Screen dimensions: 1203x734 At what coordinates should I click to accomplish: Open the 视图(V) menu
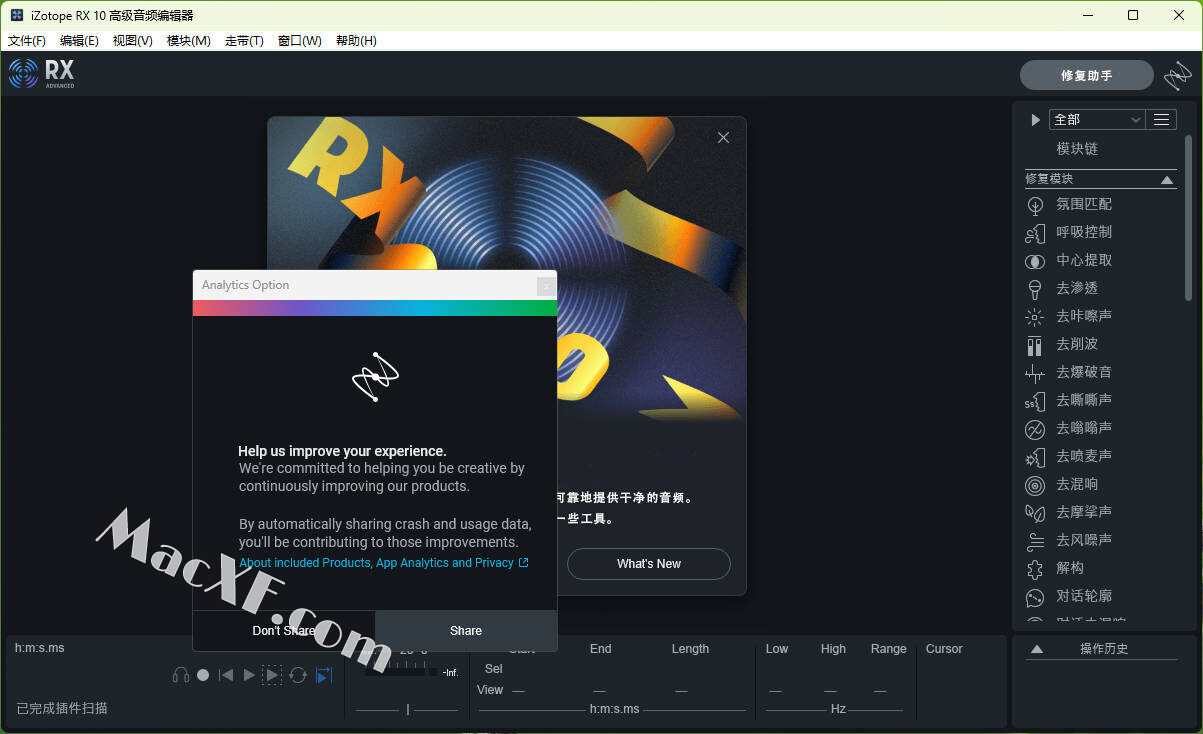tap(133, 41)
